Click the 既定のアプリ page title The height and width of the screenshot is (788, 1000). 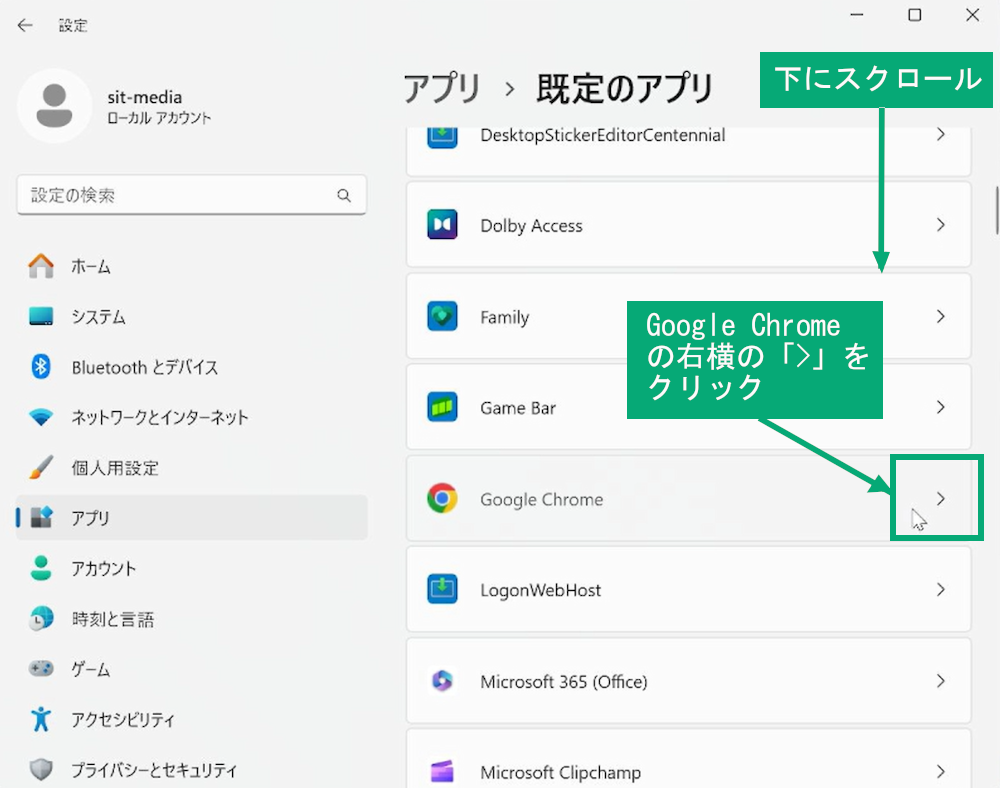(x=624, y=88)
